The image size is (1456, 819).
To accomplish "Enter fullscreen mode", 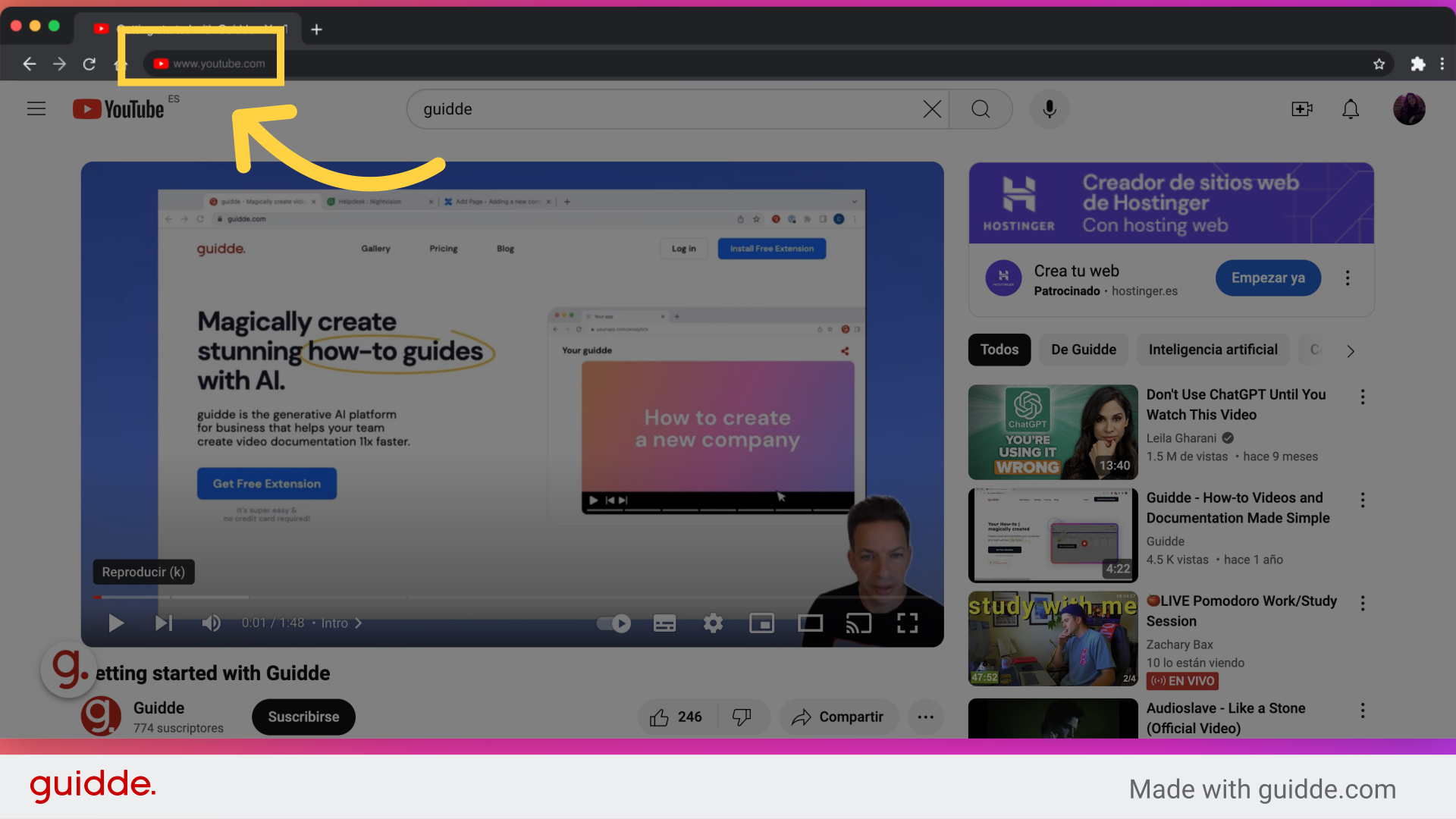I will 907,623.
